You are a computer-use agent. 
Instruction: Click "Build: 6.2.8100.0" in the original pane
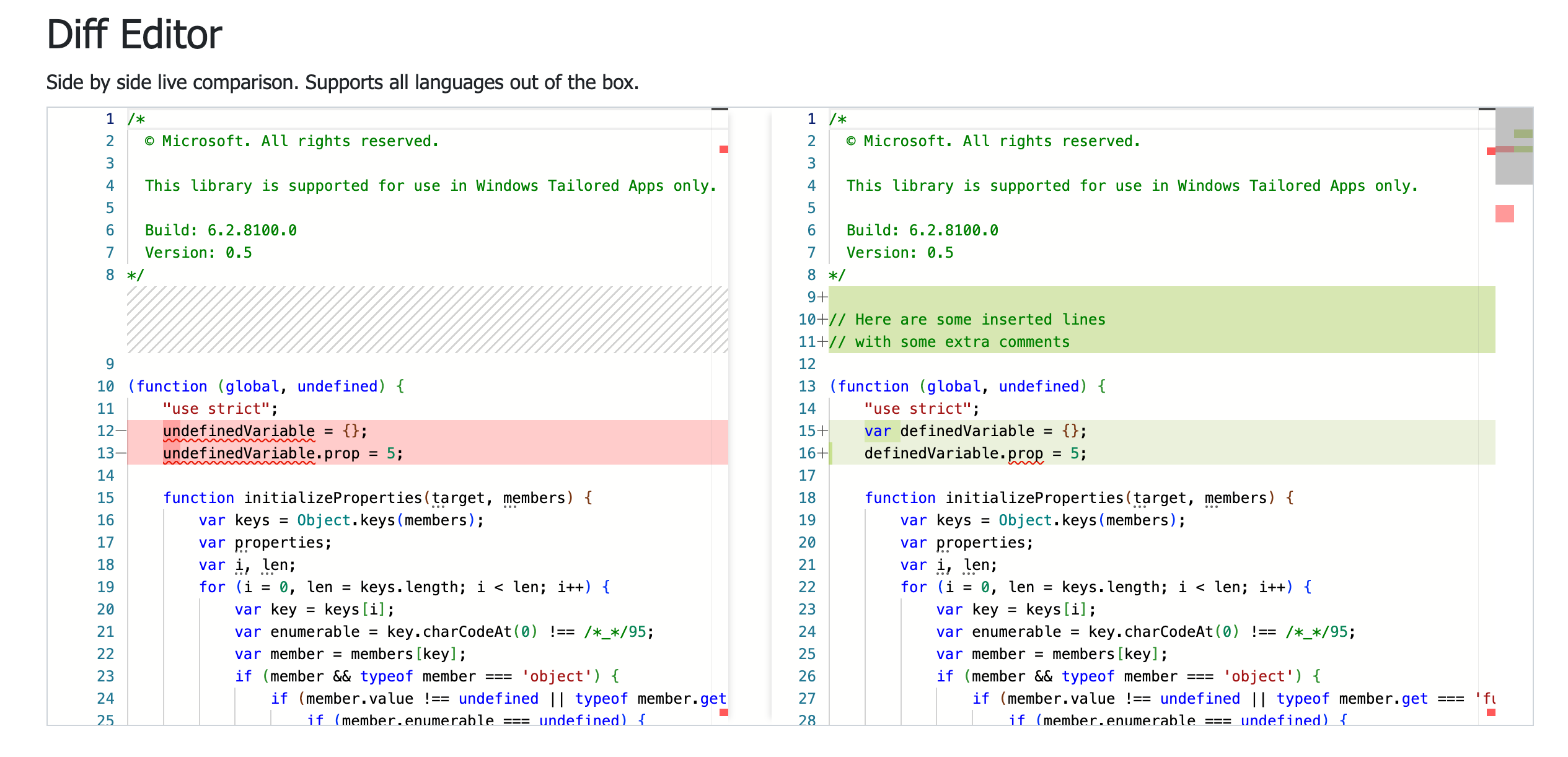(x=221, y=230)
